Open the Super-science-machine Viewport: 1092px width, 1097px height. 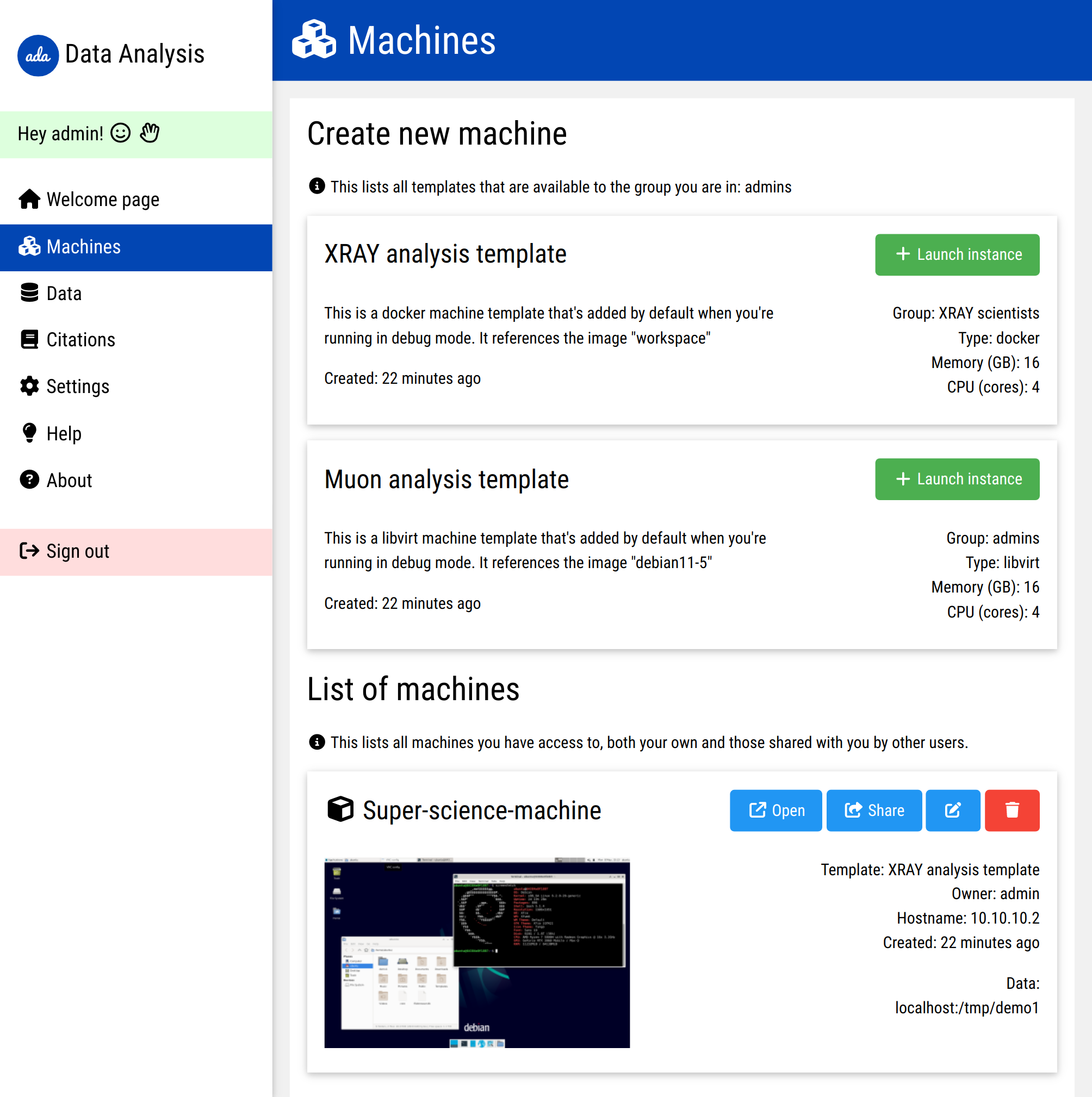(x=775, y=811)
